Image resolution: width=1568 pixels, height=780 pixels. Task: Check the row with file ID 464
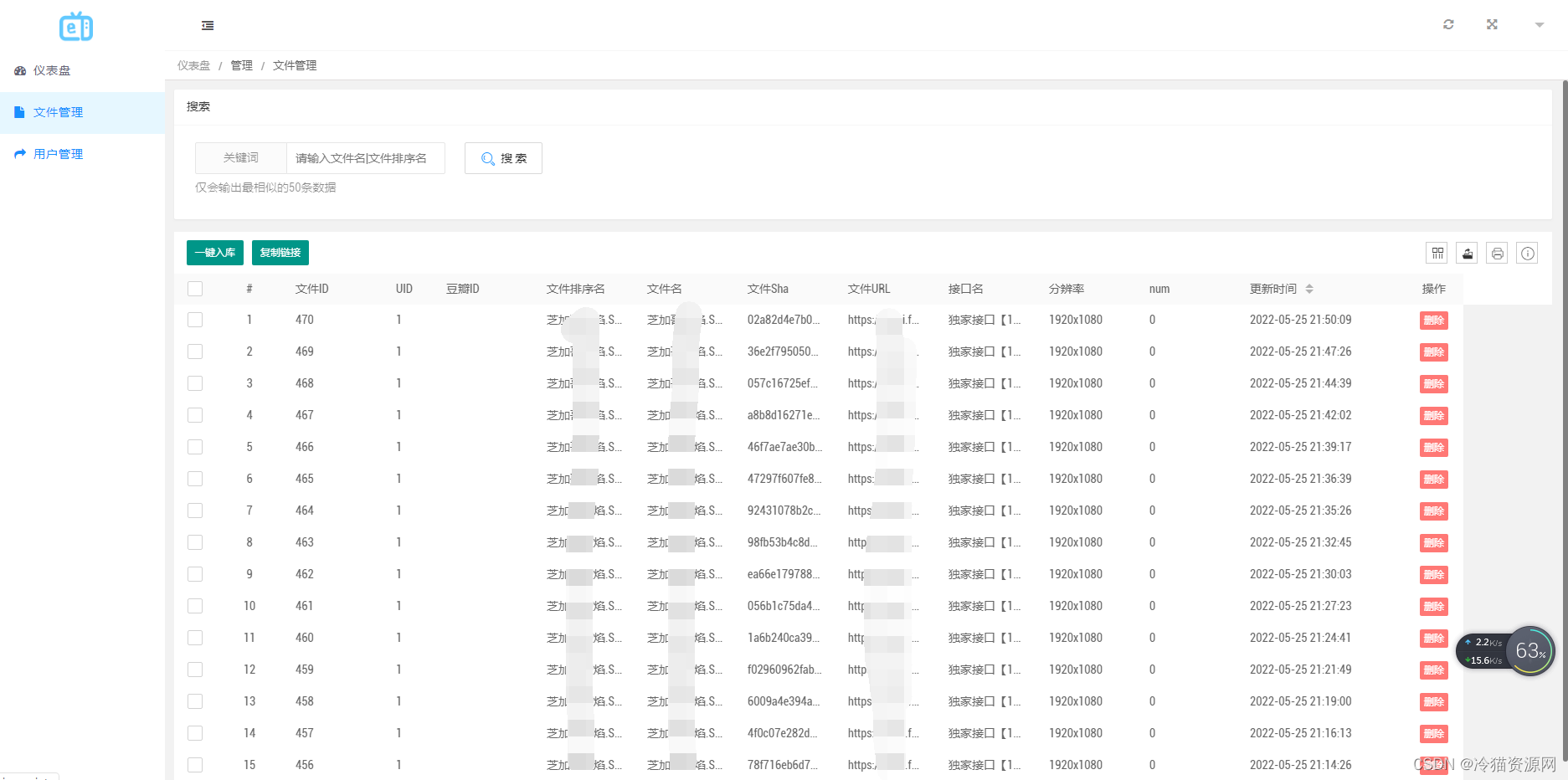click(x=195, y=511)
